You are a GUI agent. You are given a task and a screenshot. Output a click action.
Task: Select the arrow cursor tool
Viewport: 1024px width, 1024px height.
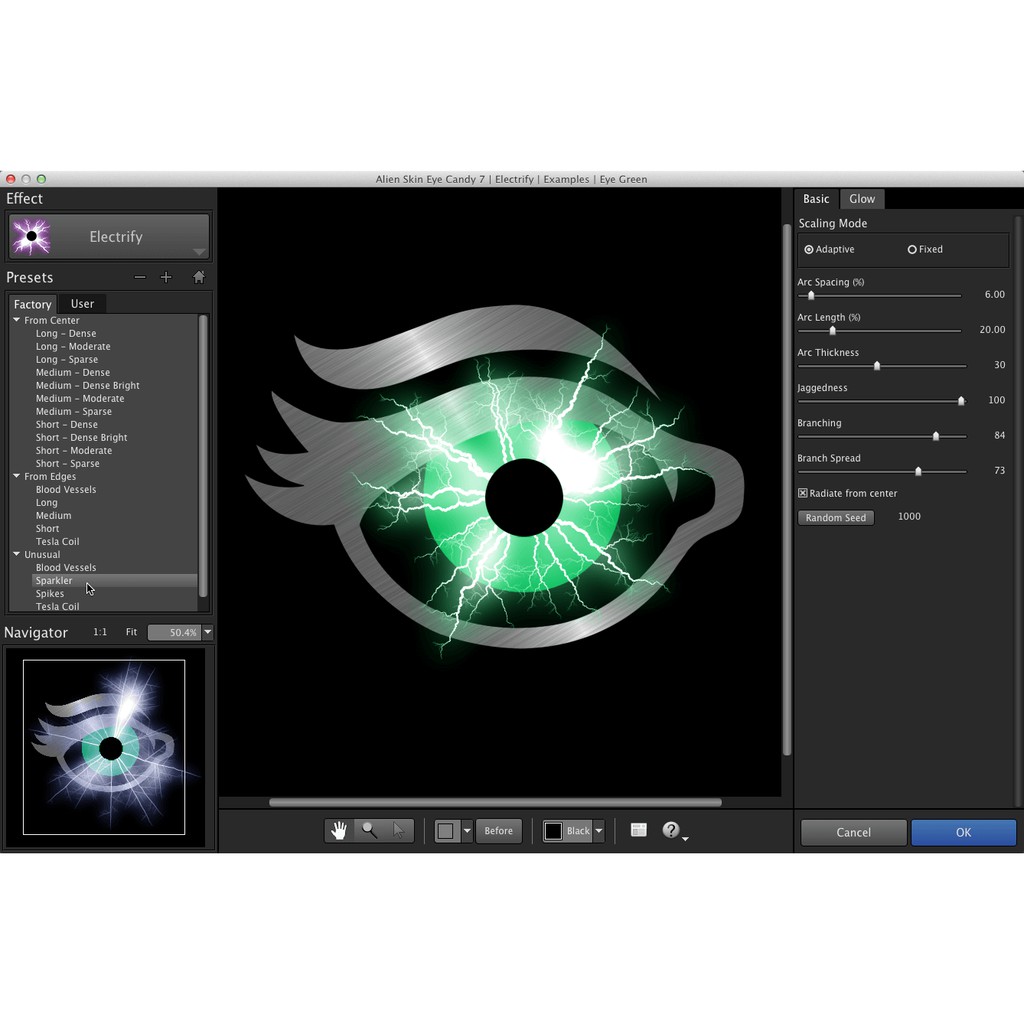(398, 830)
